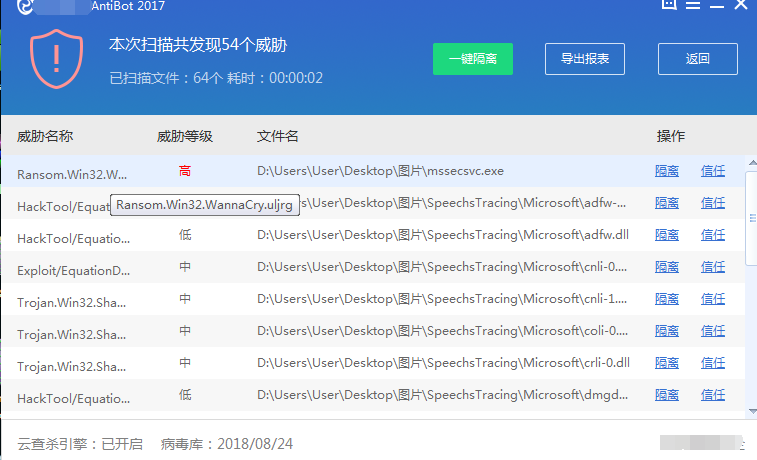This screenshot has width=757, height=460.
Task: Click the feedback icon left of menu icon
Action: [669, 4]
